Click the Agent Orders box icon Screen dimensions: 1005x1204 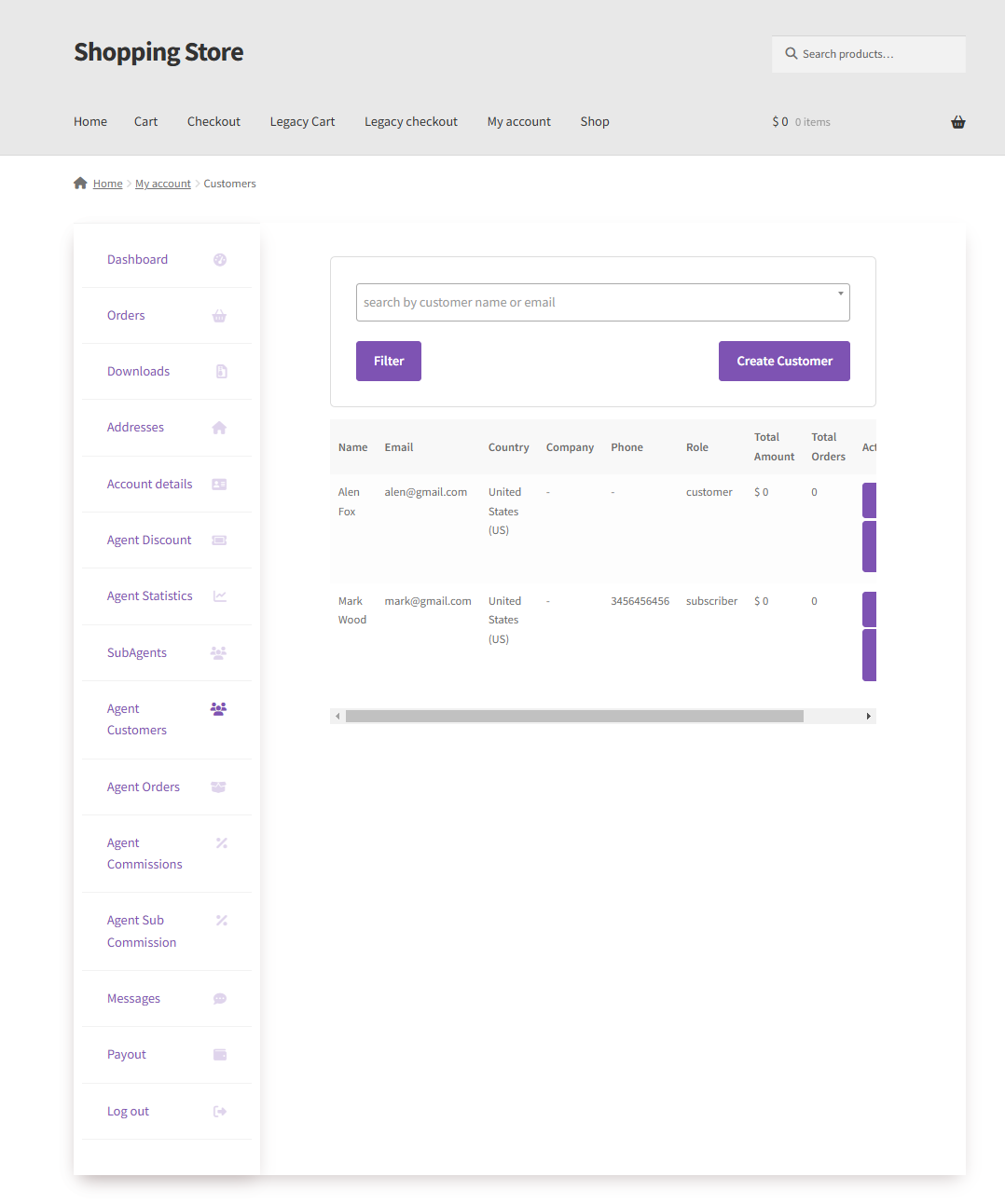(x=219, y=787)
